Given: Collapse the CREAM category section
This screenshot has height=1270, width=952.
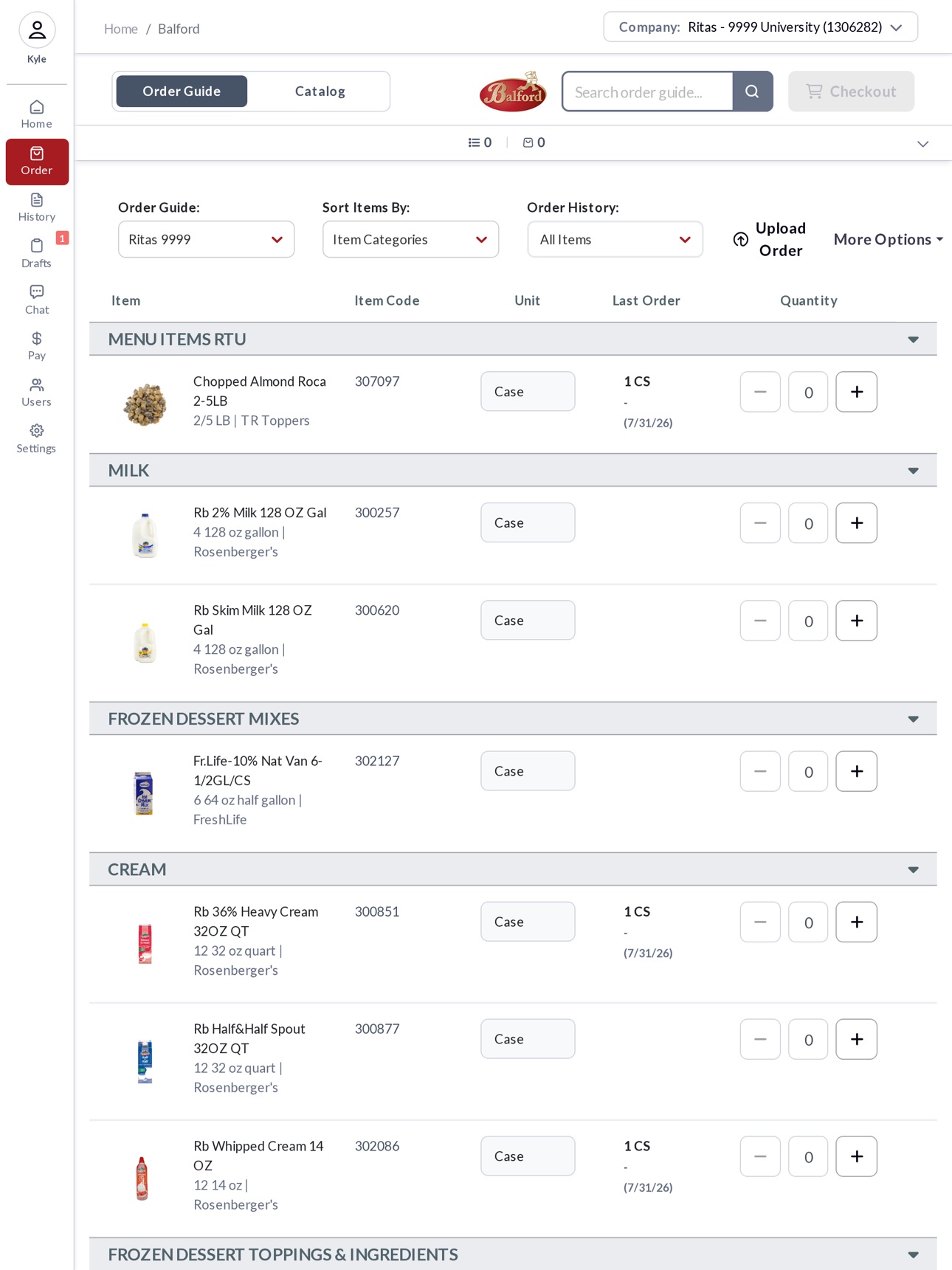Looking at the screenshot, I should coord(914,870).
